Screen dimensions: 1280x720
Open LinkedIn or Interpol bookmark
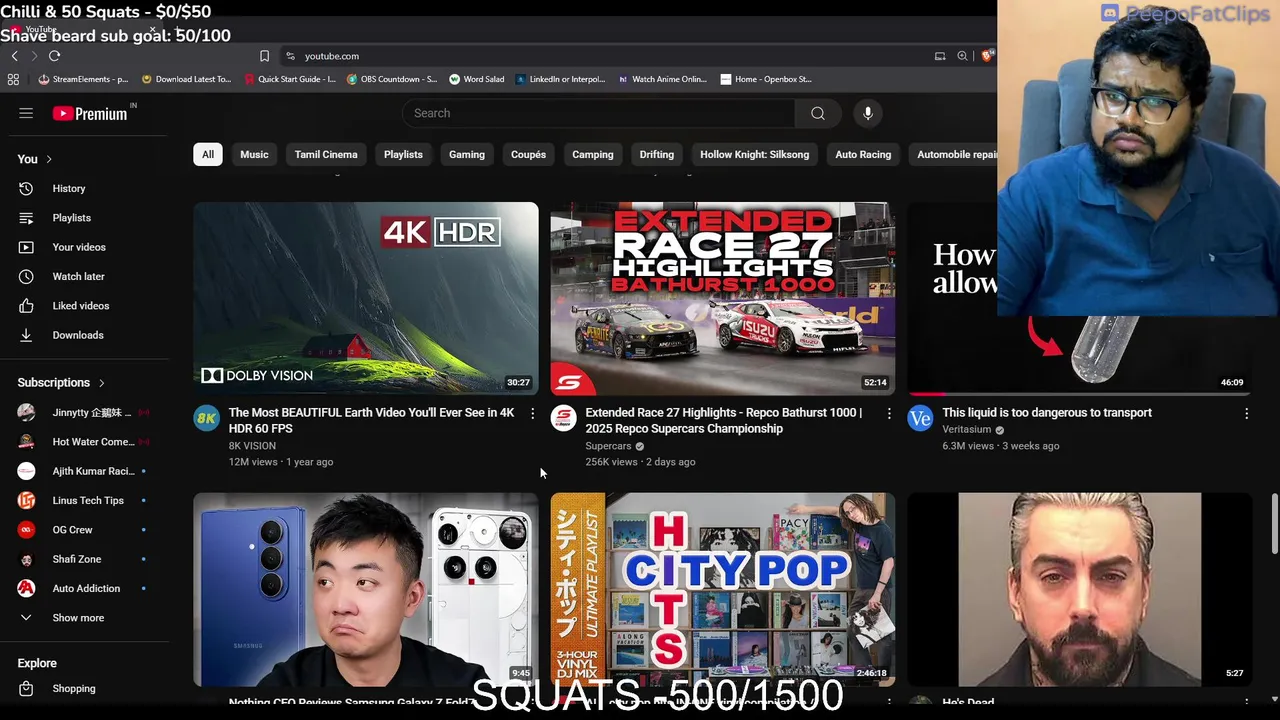[x=561, y=79]
